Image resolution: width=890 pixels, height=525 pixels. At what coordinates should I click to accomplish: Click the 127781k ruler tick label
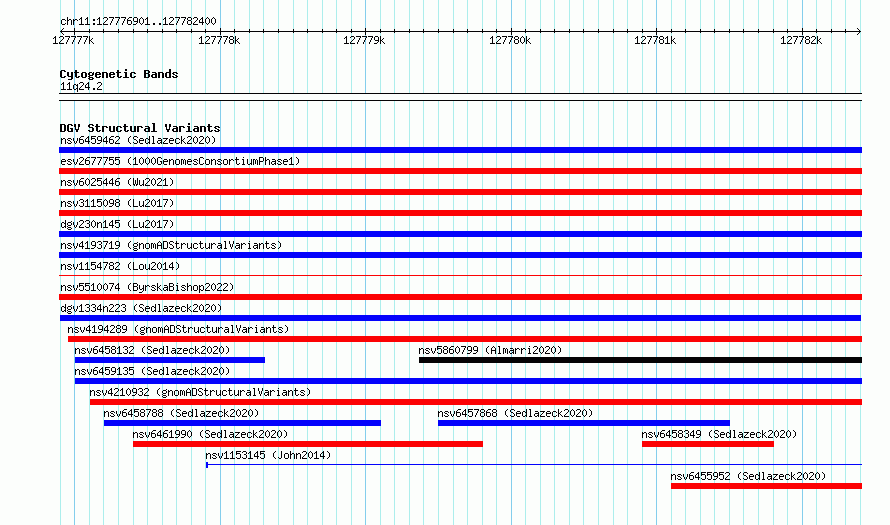[x=656, y=40]
